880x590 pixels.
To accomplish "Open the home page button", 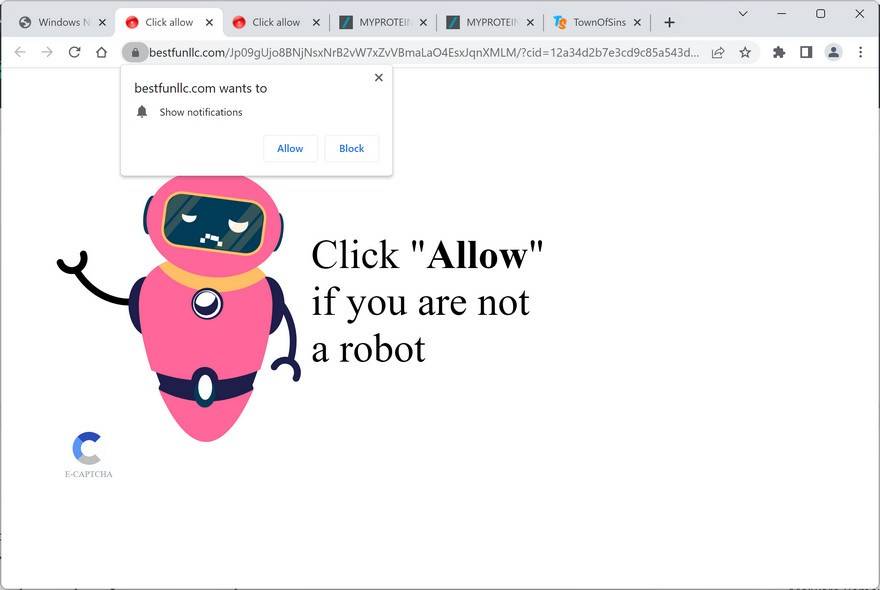I will pyautogui.click(x=101, y=52).
